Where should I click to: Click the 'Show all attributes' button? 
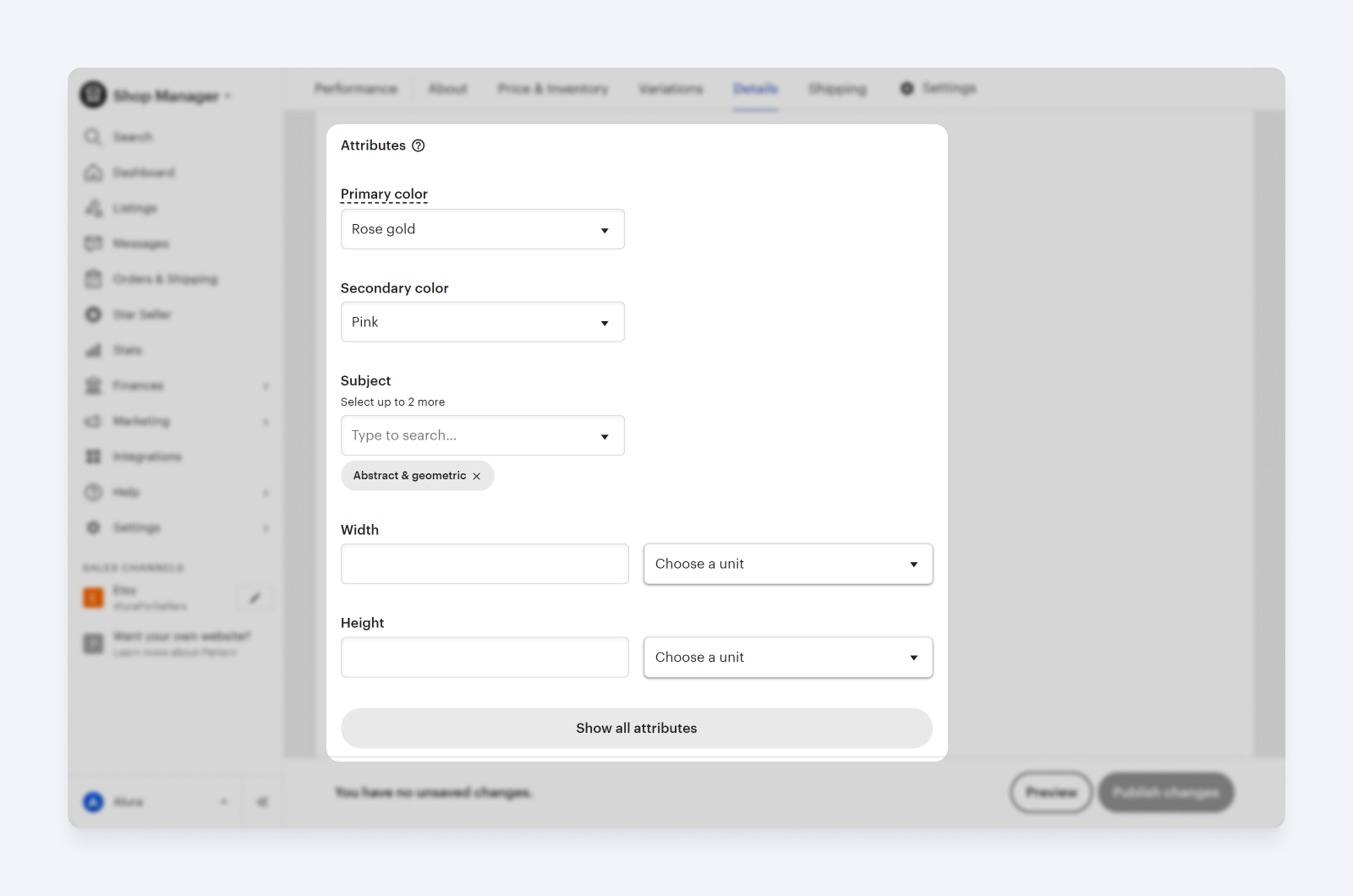(x=636, y=728)
